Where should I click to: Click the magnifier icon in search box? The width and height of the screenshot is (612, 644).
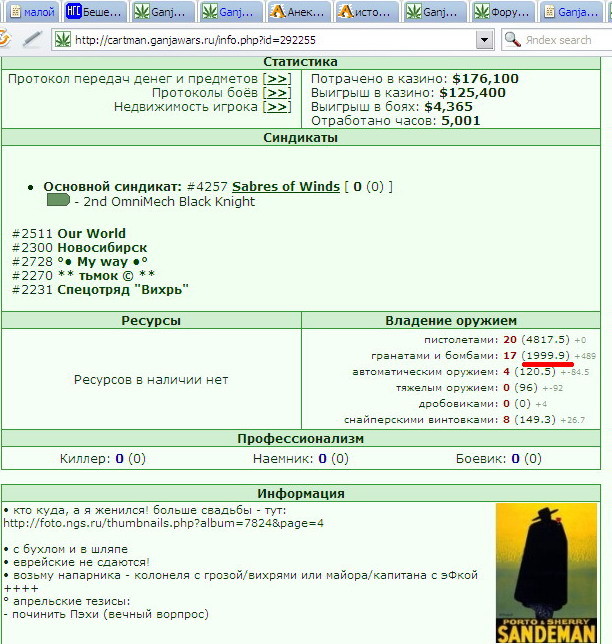pyautogui.click(x=512, y=39)
